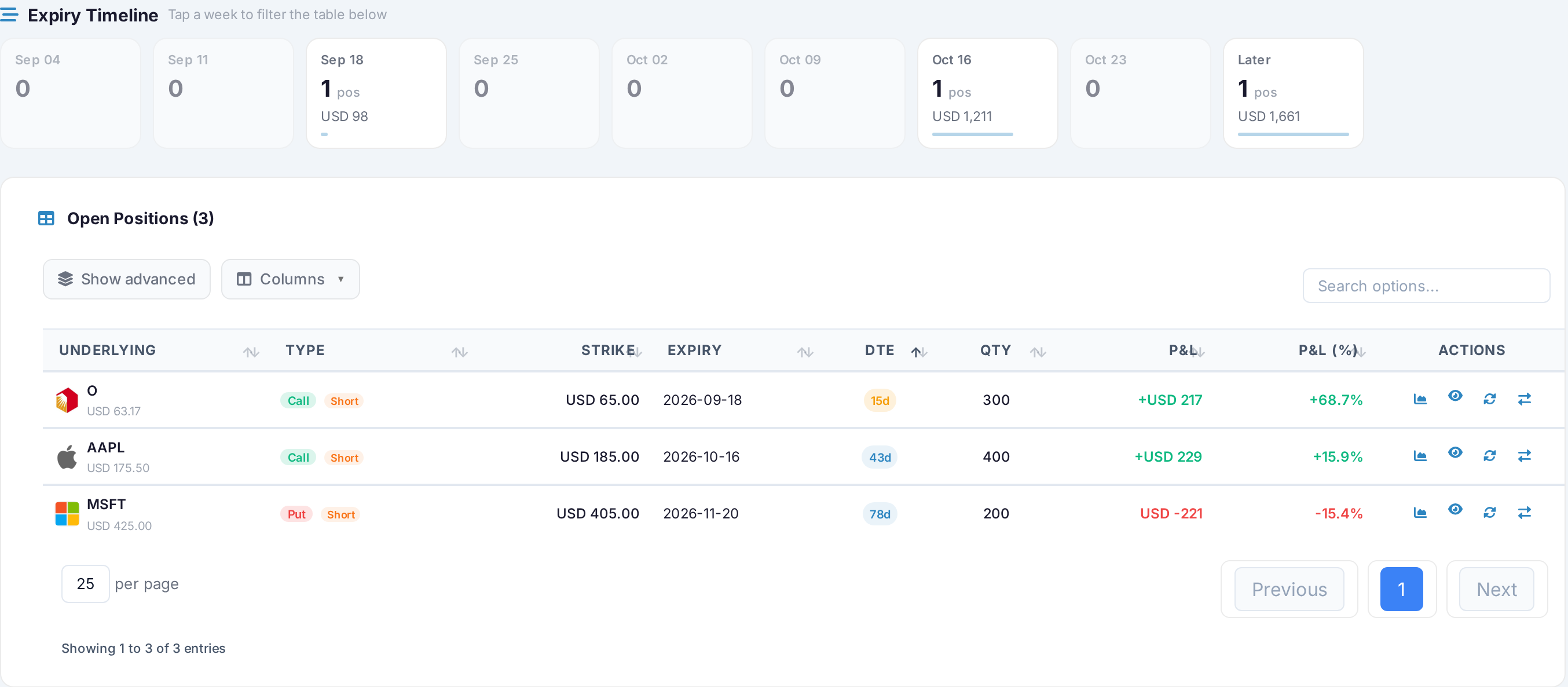The image size is (1568, 687).
Task: Click the Microsoft logo in the MSFT row
Action: [67, 513]
